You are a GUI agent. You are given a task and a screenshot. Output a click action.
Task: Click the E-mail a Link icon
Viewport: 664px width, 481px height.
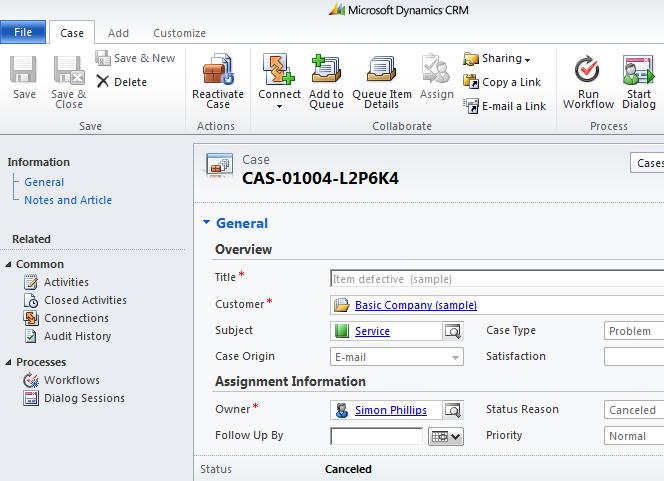click(471, 106)
